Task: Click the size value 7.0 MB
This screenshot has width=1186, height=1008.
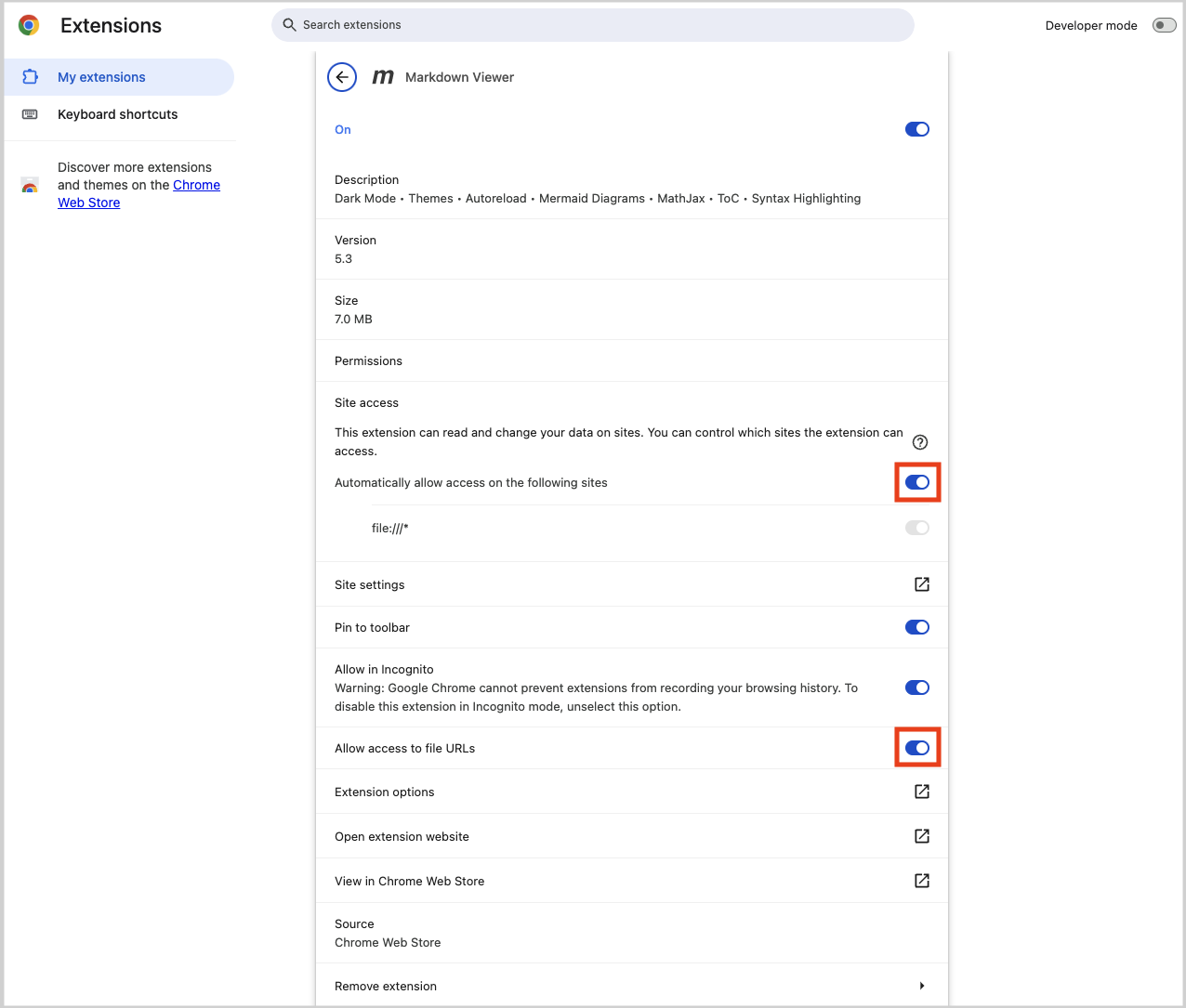Action: point(353,319)
